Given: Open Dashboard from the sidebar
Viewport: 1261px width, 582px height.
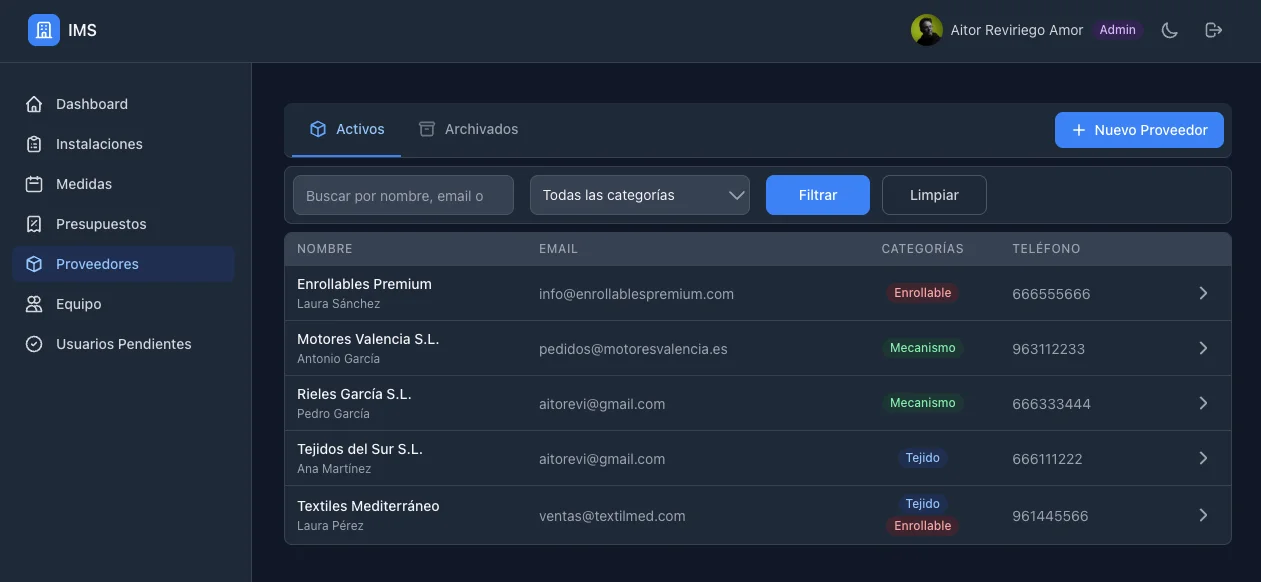Looking at the screenshot, I should click(x=92, y=104).
